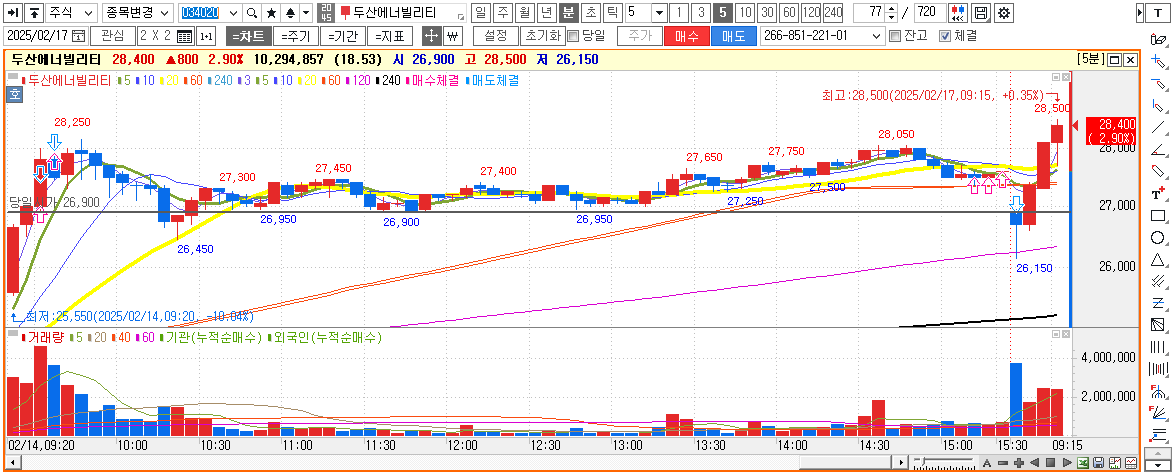Switch to the =차트 tab
The width and height of the screenshot is (1175, 476).
point(248,36)
